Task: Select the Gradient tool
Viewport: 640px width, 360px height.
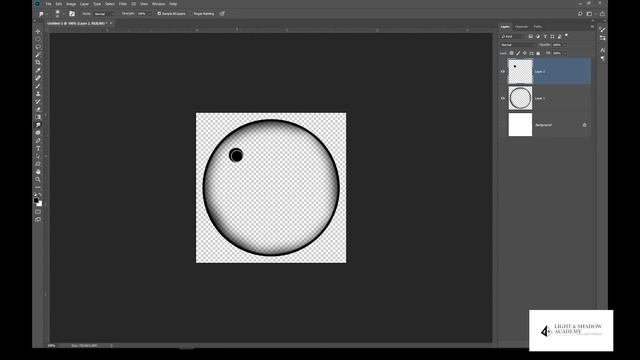Action: (38, 117)
